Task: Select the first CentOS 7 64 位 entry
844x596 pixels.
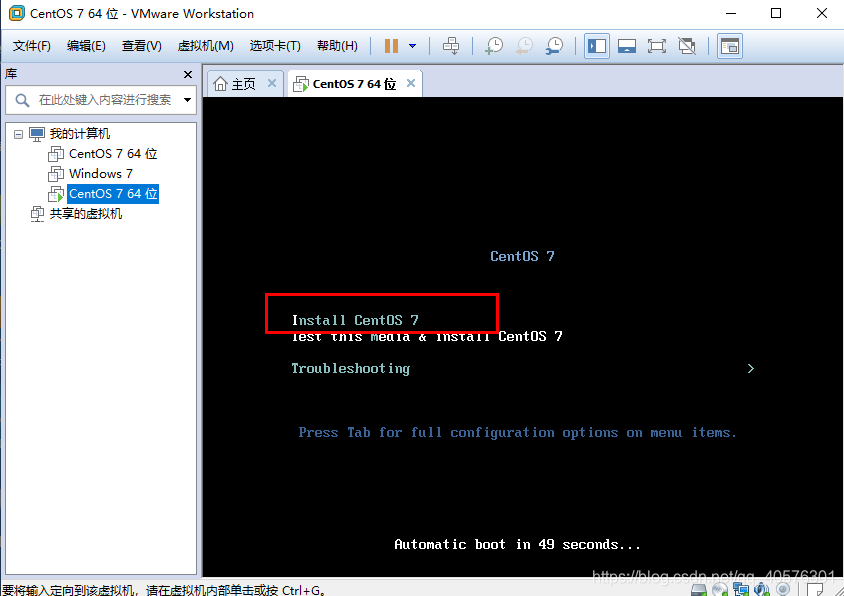Action: coord(113,154)
